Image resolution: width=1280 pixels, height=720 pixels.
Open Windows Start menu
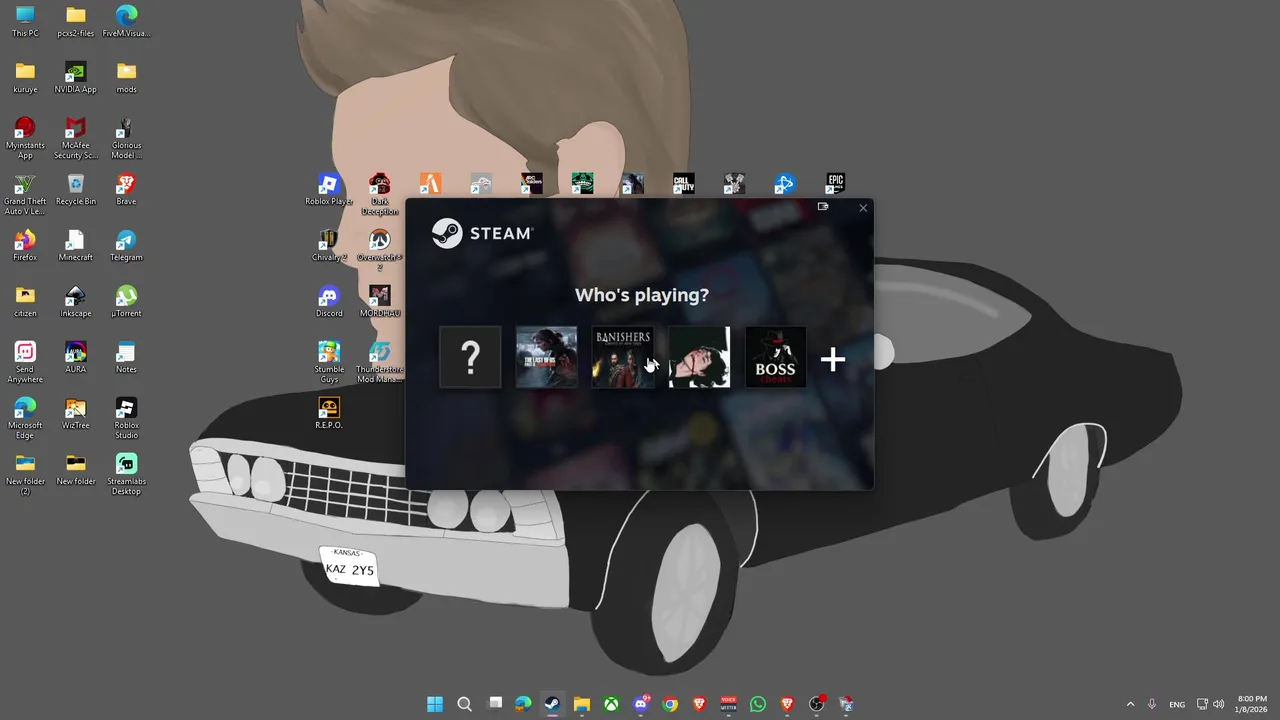tap(435, 704)
